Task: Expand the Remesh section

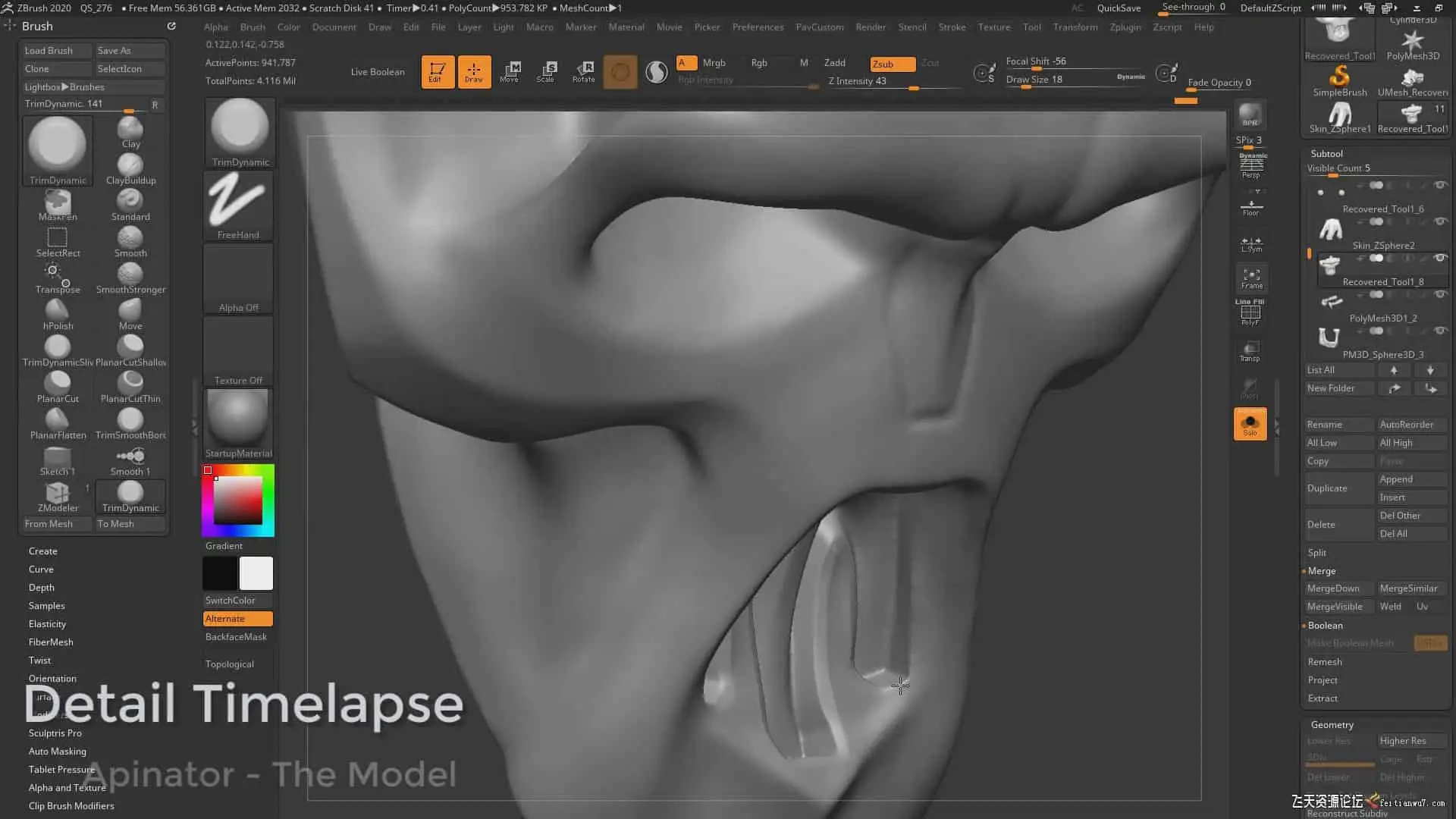Action: pos(1324,661)
